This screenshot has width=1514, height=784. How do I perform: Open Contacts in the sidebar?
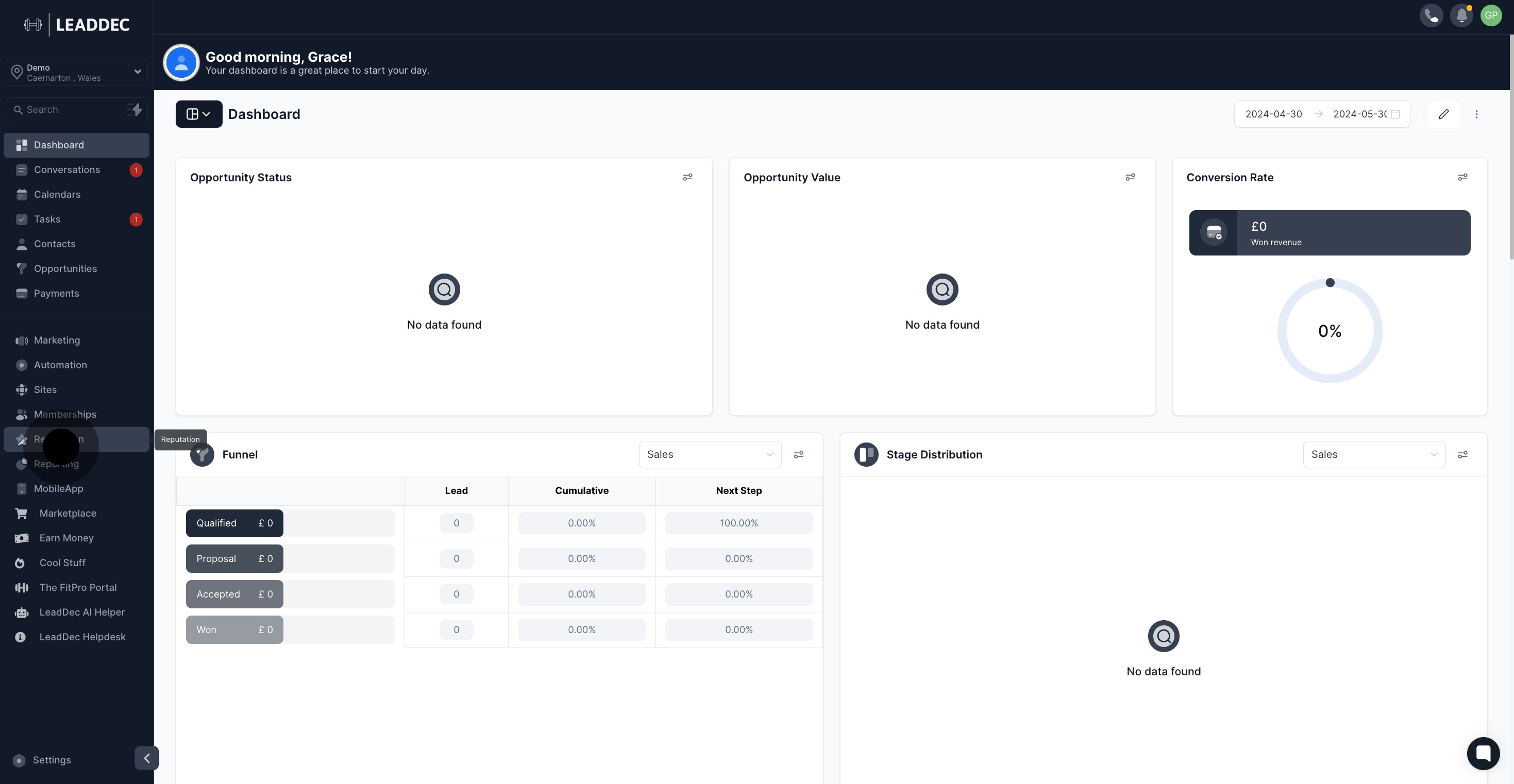tap(76, 244)
